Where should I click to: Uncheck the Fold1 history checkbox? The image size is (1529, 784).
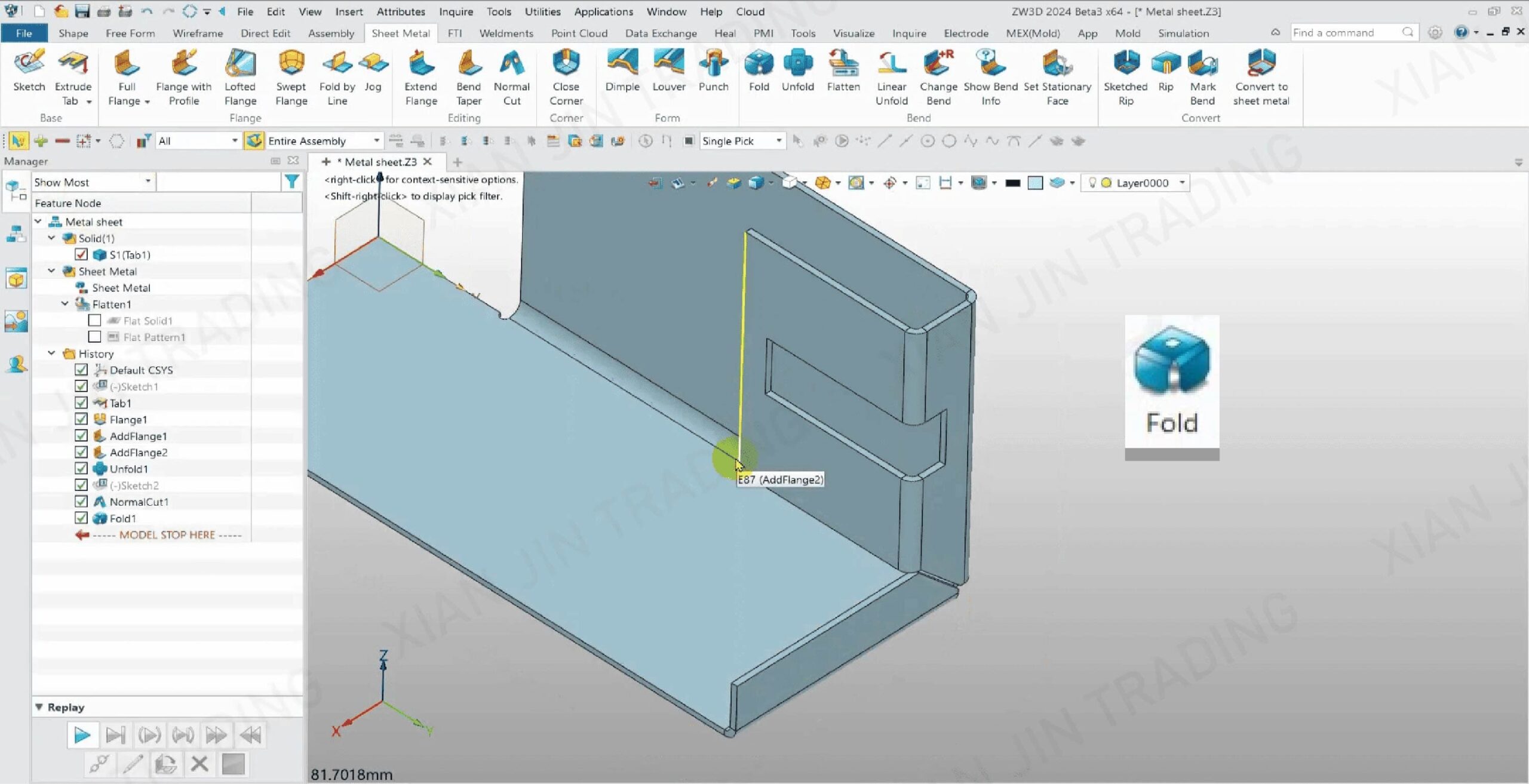click(81, 518)
